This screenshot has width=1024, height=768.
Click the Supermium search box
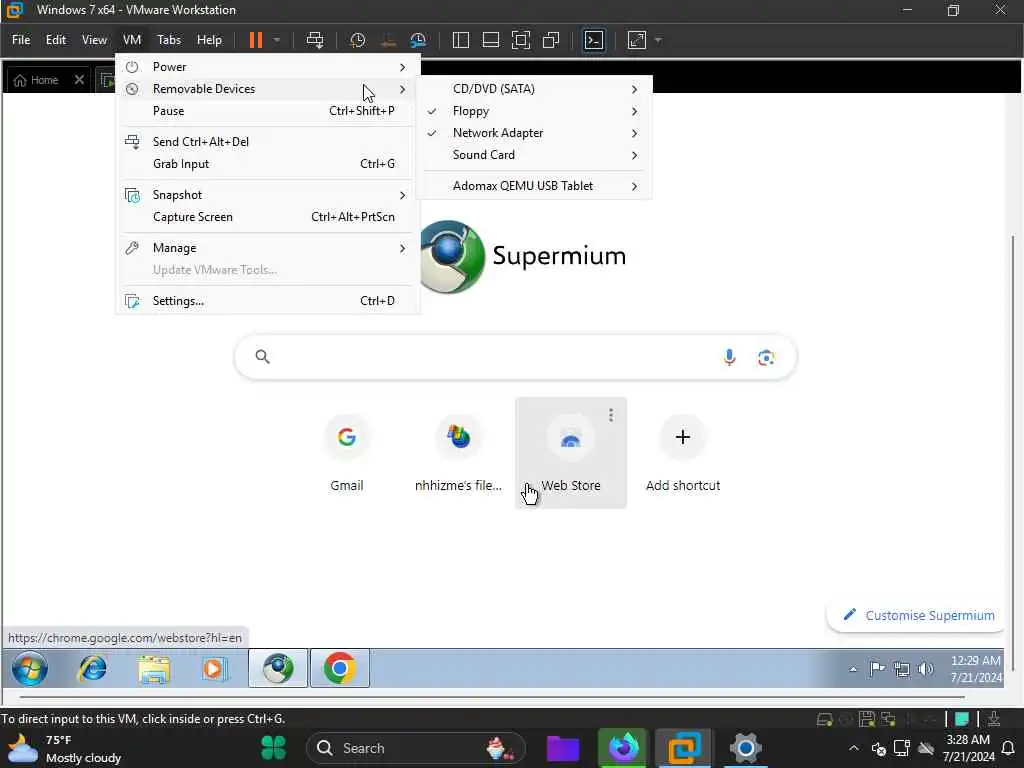click(515, 357)
